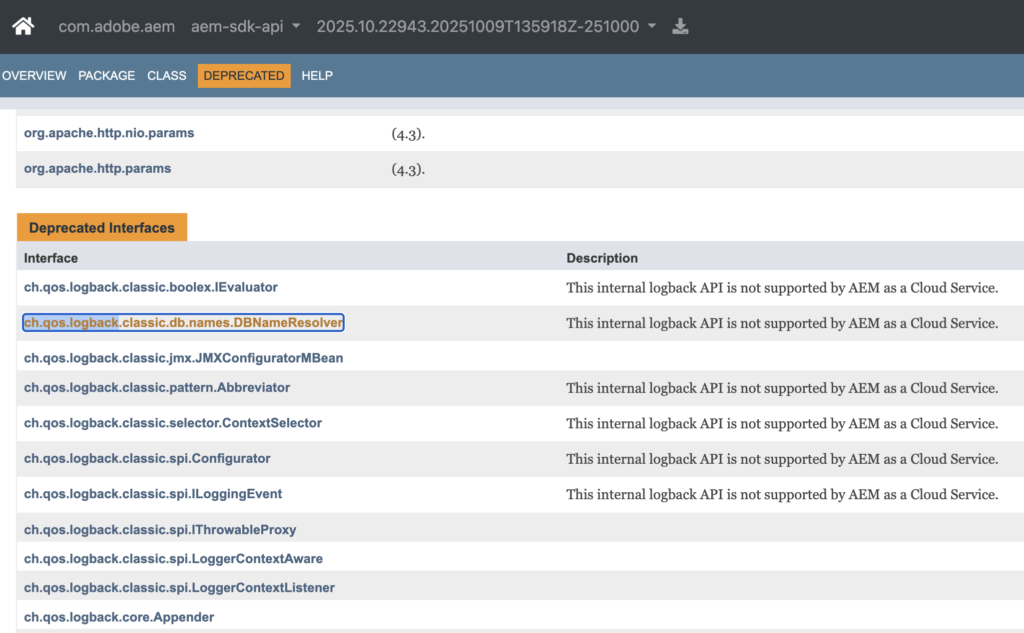This screenshot has width=1024, height=633.
Task: Open the IEvaluator interface link
Action: click(x=151, y=288)
